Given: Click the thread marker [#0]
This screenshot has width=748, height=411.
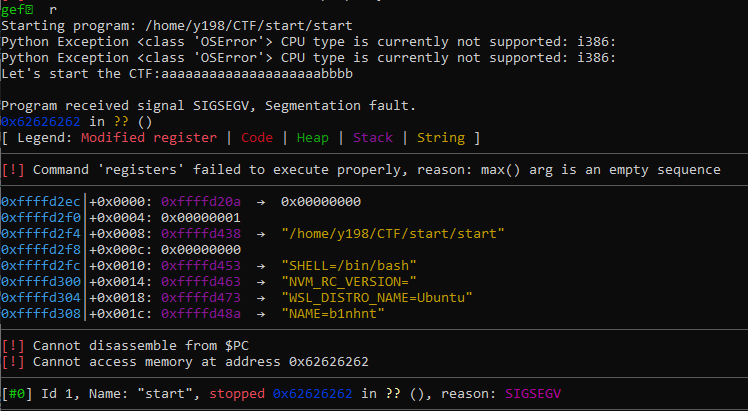Looking at the screenshot, I should (x=17, y=394).
